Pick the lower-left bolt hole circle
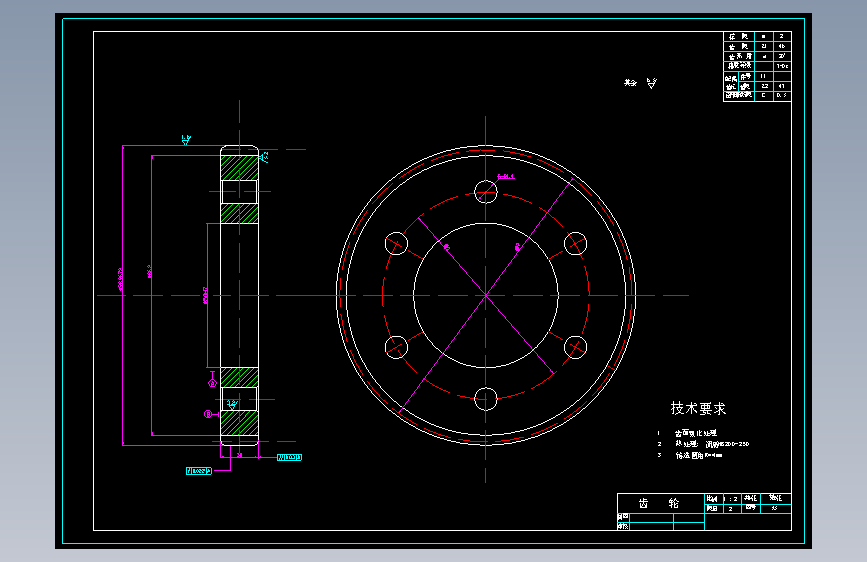 tap(396, 347)
